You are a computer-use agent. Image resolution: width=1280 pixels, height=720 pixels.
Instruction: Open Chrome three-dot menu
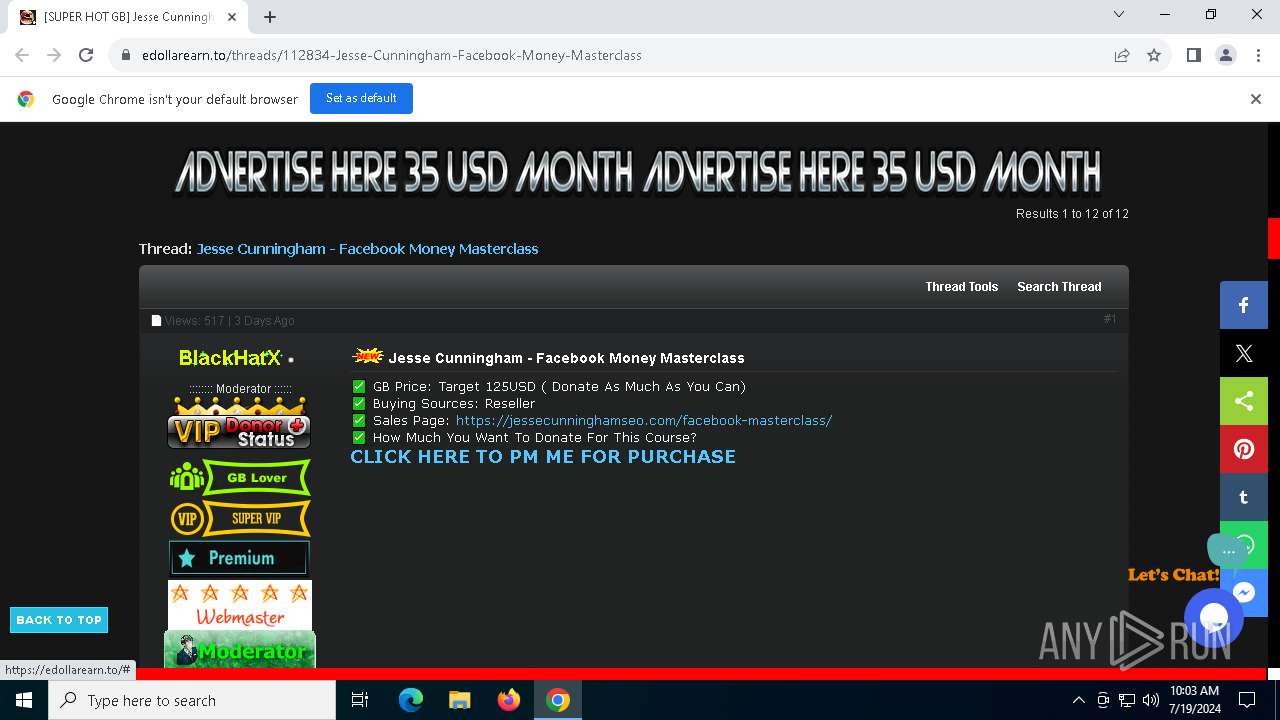point(1257,55)
